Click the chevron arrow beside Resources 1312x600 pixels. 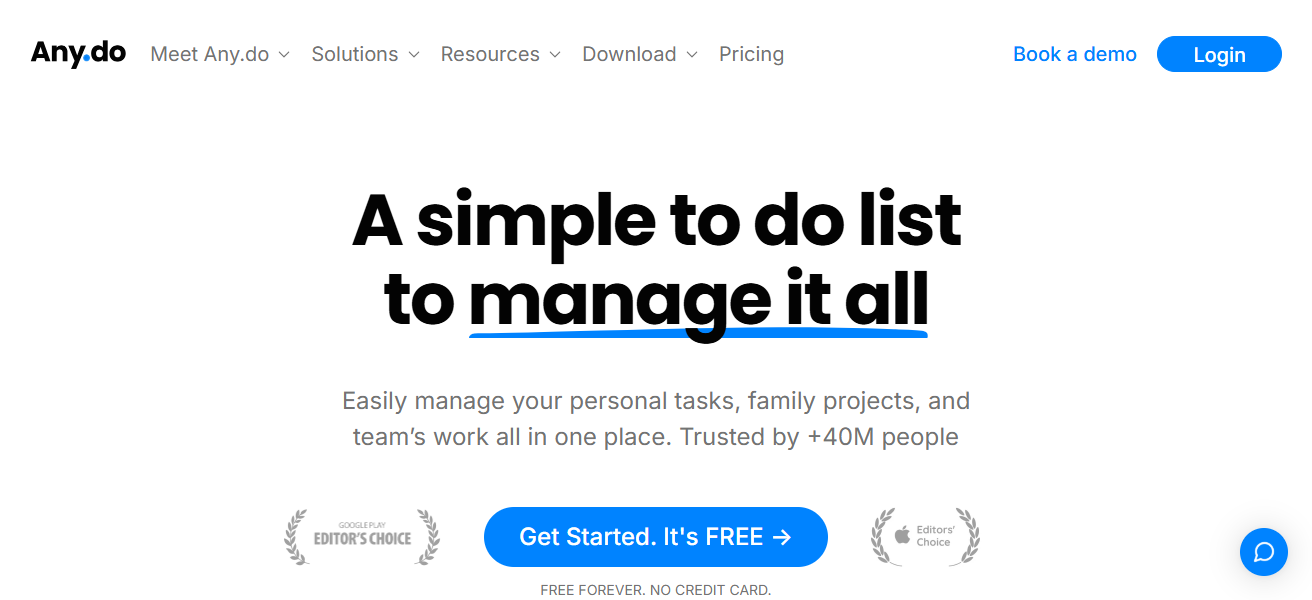pos(555,55)
